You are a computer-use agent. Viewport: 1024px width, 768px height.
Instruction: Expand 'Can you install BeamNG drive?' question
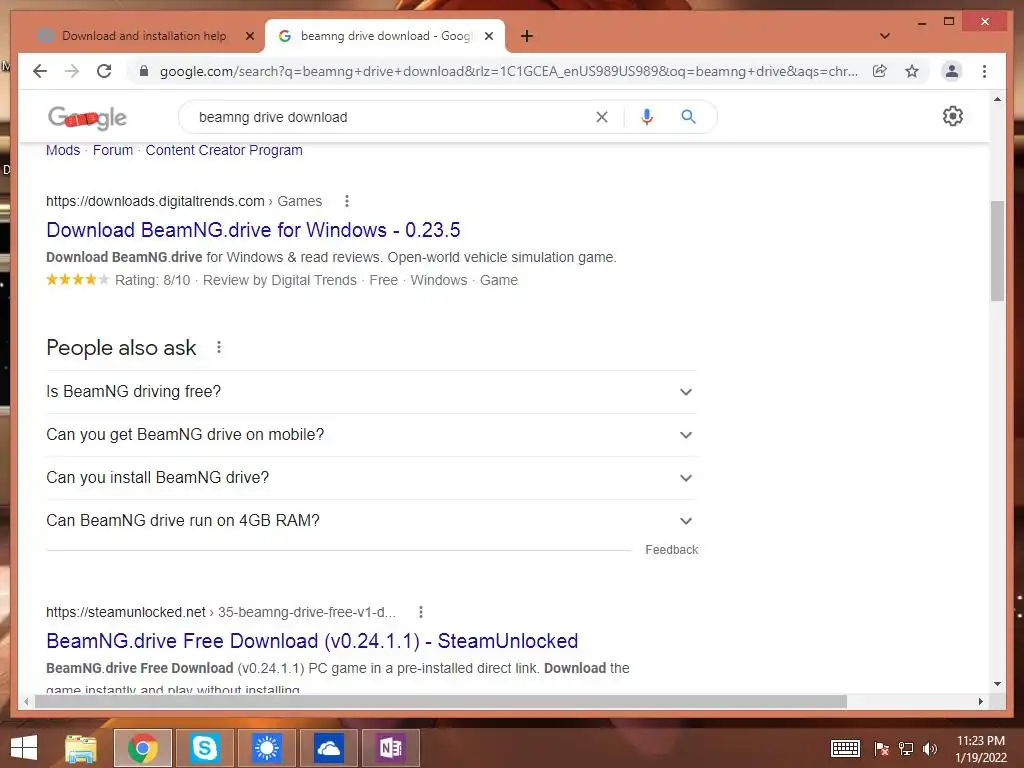pos(372,478)
